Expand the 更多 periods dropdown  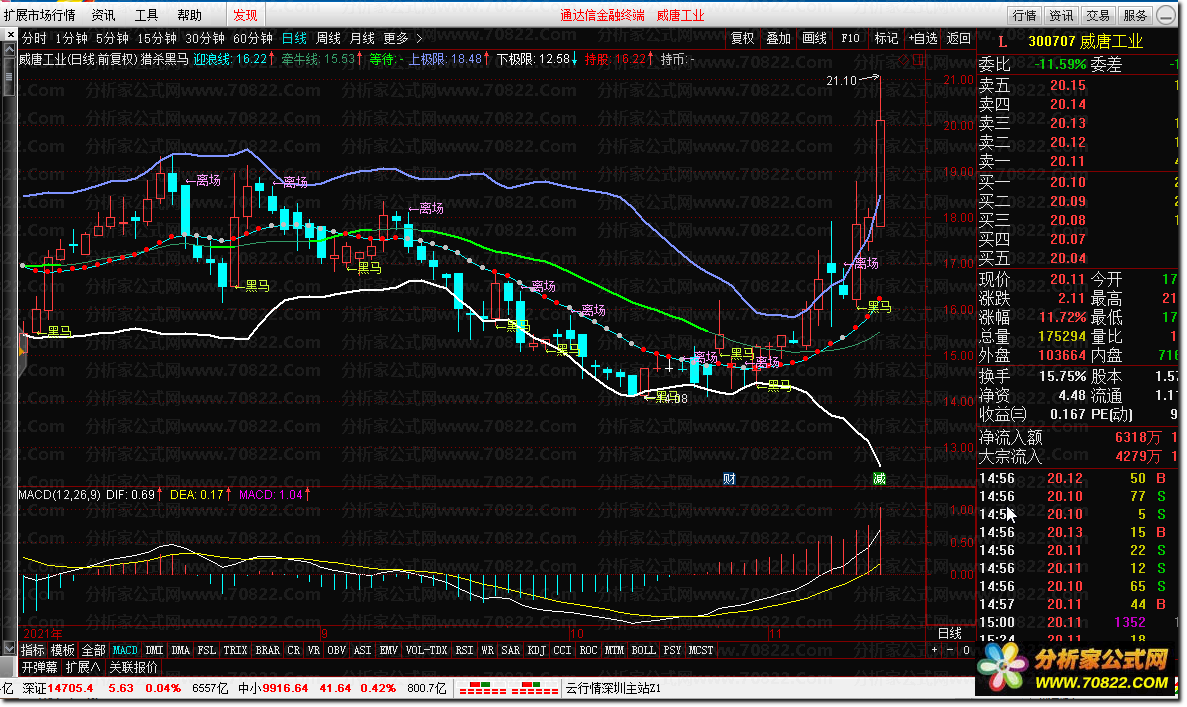402,38
